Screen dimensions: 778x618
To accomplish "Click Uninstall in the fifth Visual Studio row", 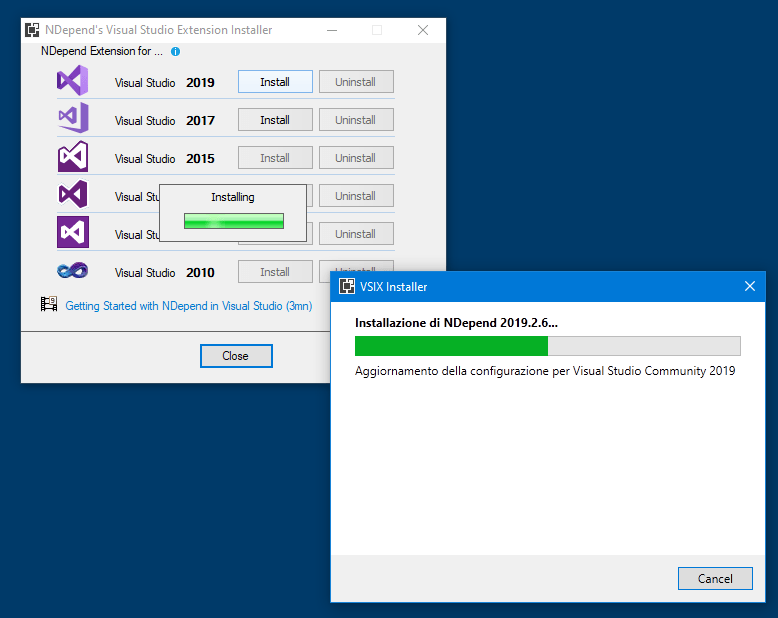I will click(356, 234).
